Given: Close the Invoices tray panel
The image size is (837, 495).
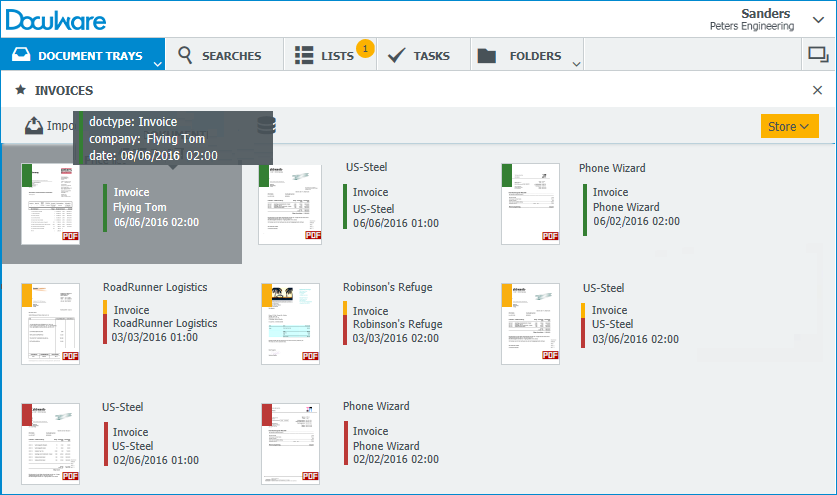Looking at the screenshot, I should (817, 90).
